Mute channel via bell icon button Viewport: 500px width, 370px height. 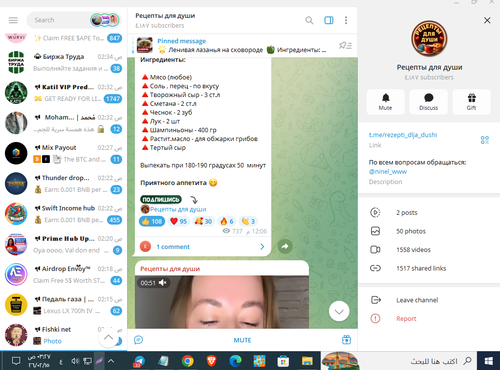(x=386, y=102)
